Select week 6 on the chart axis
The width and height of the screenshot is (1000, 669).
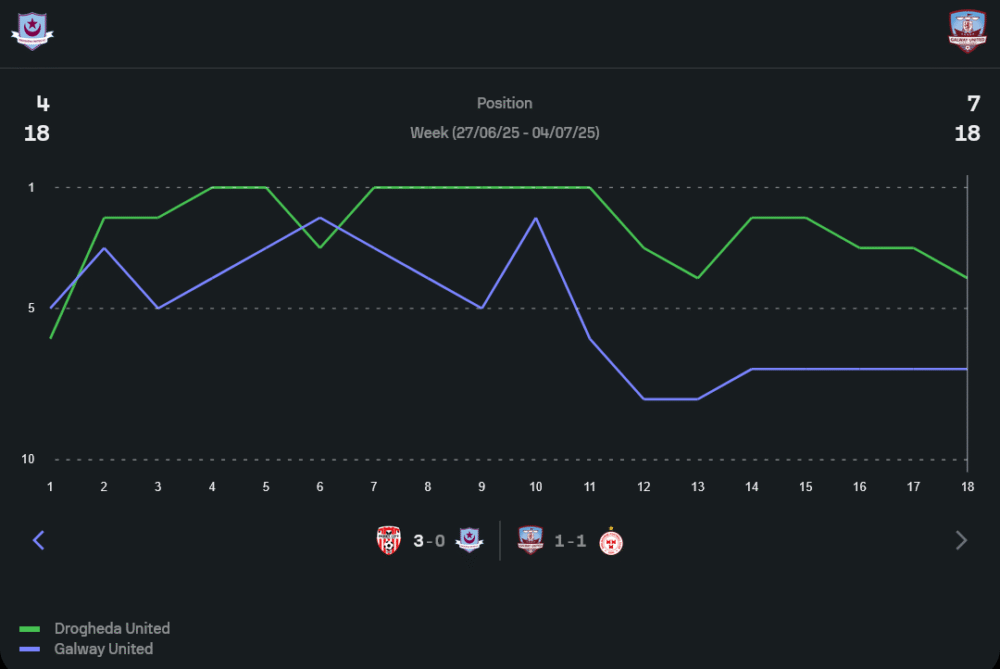coord(320,486)
